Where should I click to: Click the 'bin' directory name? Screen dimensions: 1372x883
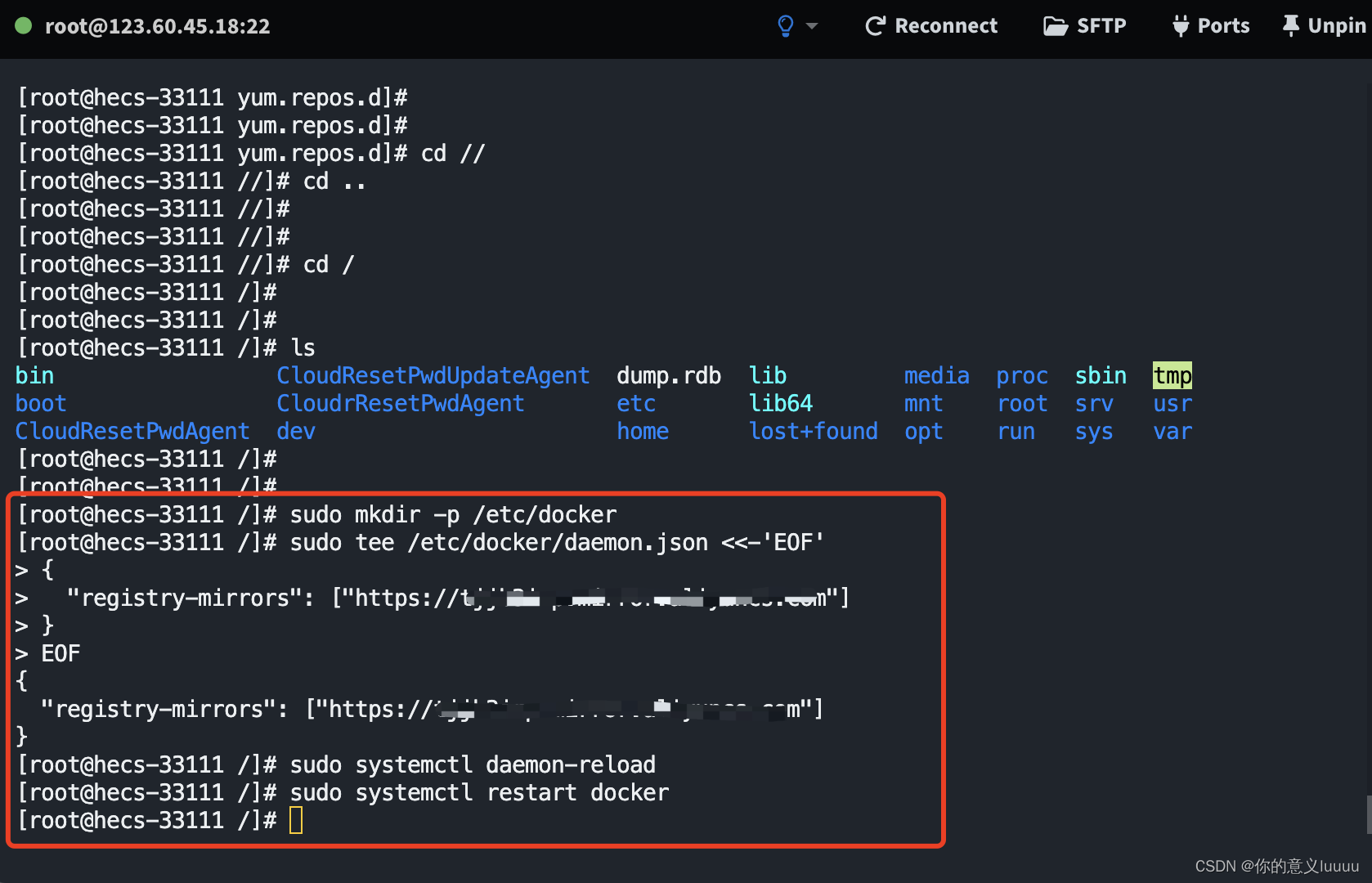(35, 375)
